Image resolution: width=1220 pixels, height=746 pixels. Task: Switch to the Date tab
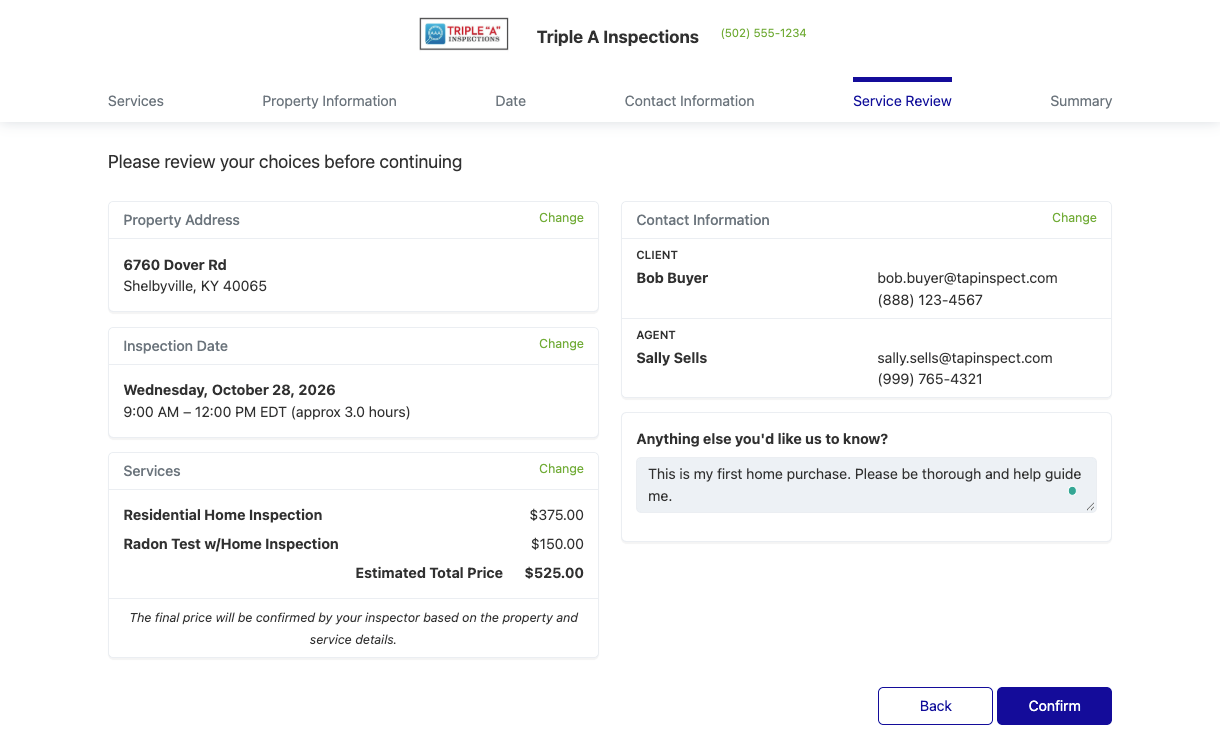tap(510, 101)
